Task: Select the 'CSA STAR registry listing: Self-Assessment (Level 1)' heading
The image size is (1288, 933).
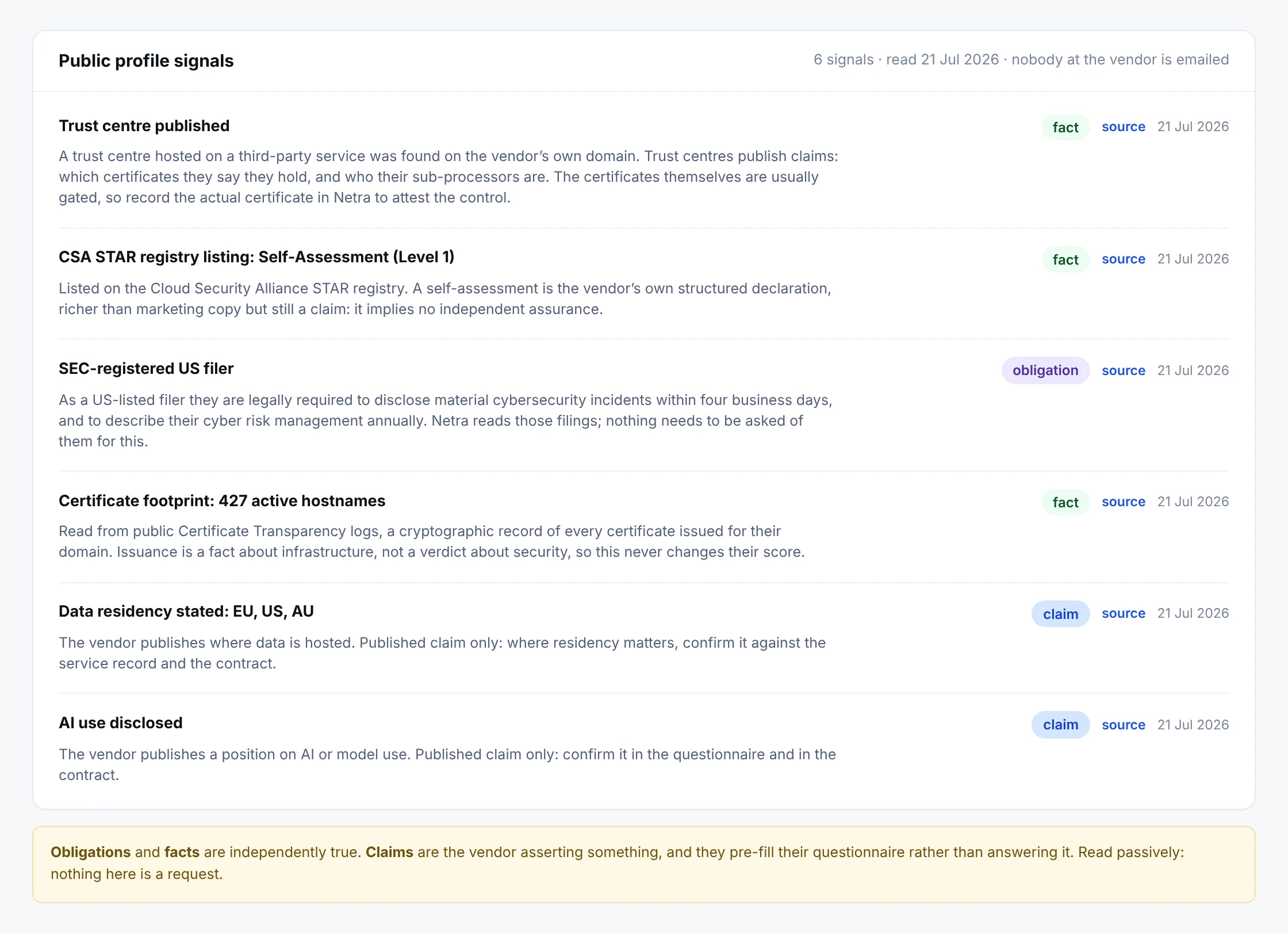Action: (256, 257)
